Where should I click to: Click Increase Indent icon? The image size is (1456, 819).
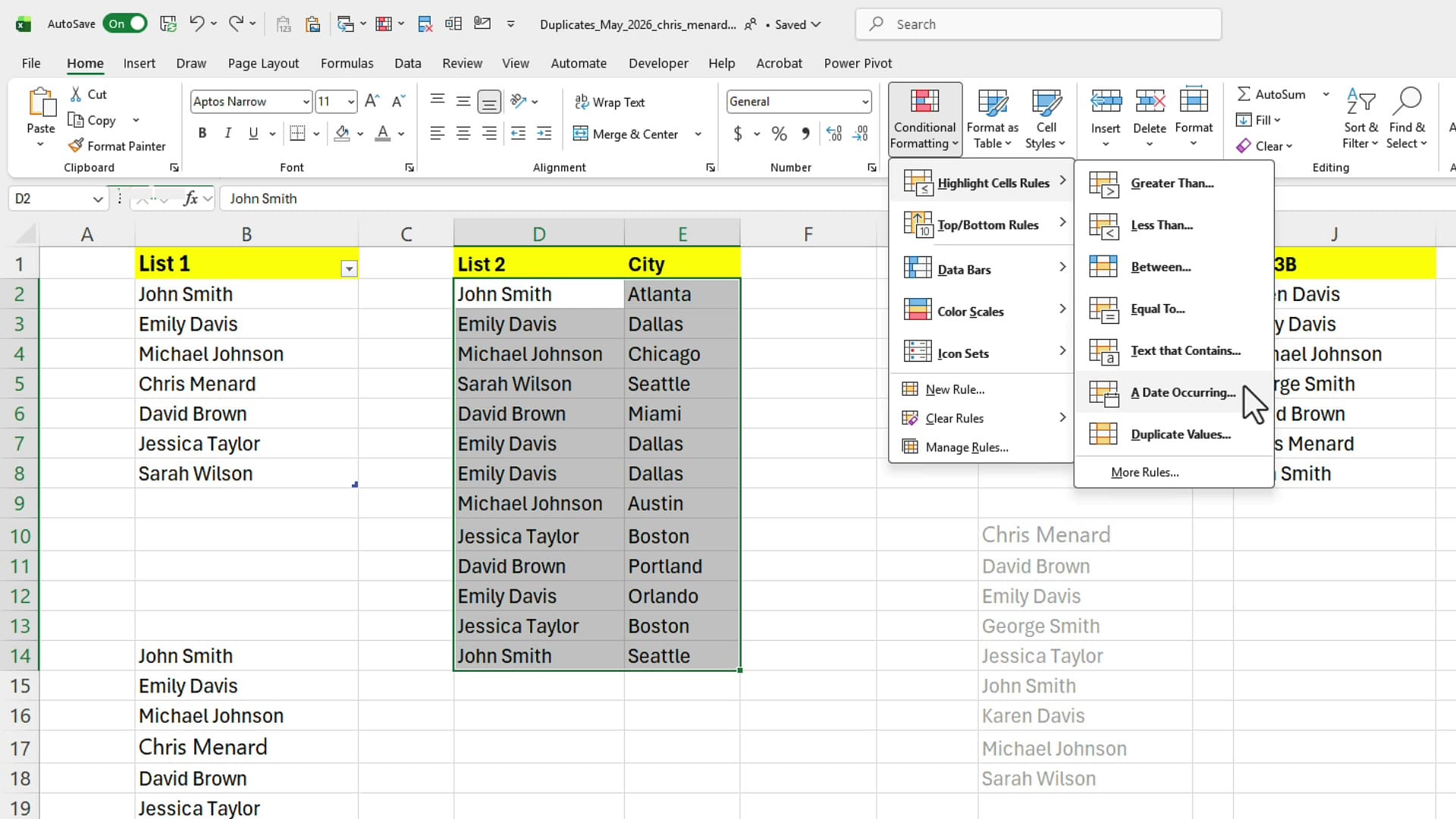(544, 133)
